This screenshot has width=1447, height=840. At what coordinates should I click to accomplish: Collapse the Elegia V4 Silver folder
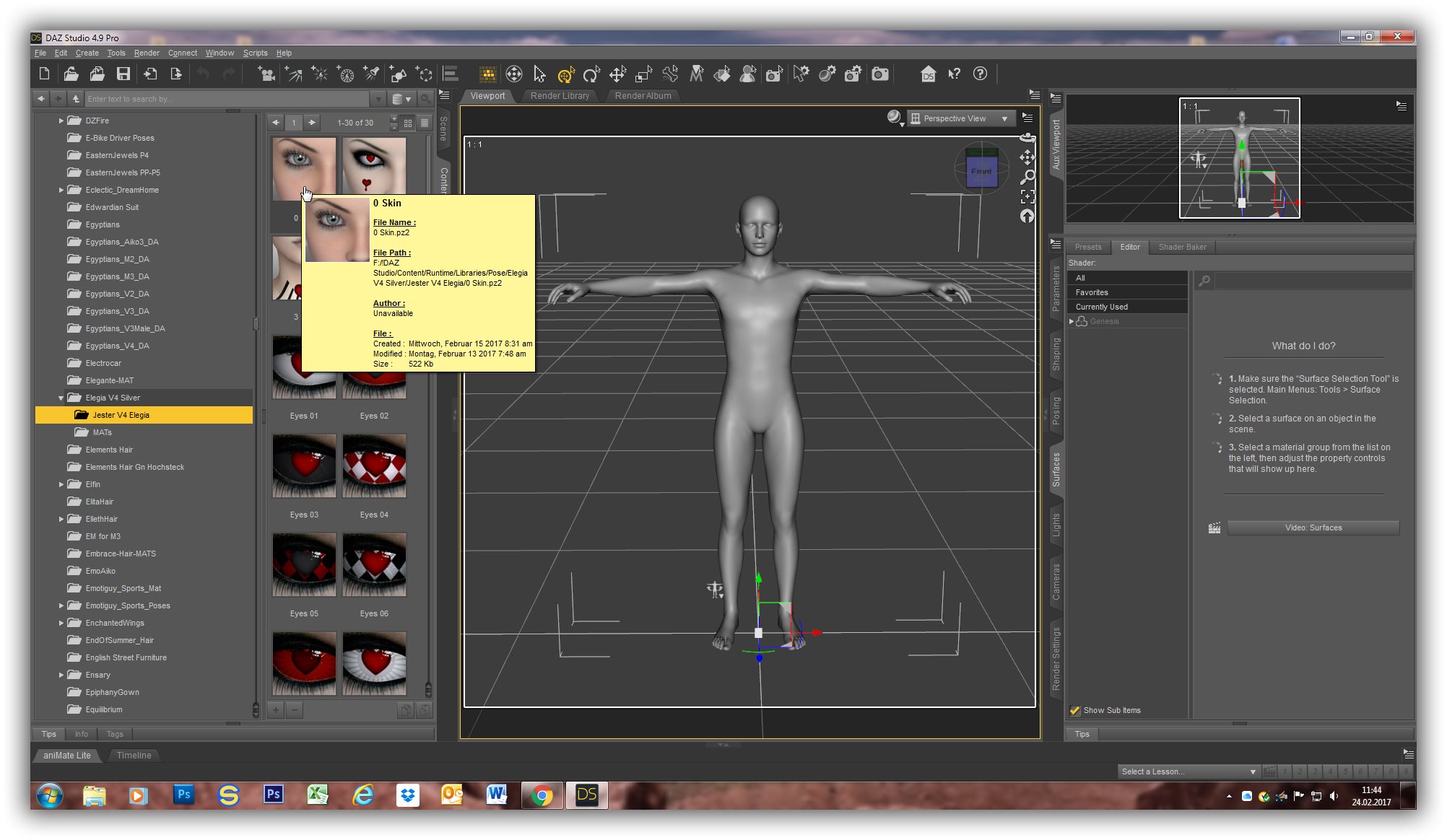[x=61, y=398]
